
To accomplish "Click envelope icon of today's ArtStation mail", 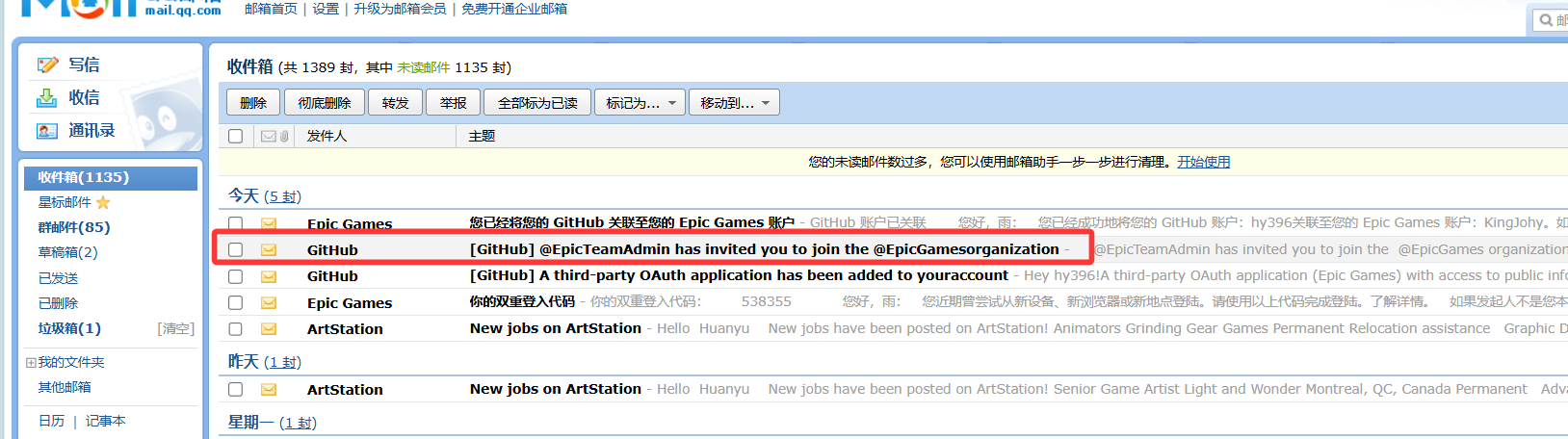I will tap(269, 328).
